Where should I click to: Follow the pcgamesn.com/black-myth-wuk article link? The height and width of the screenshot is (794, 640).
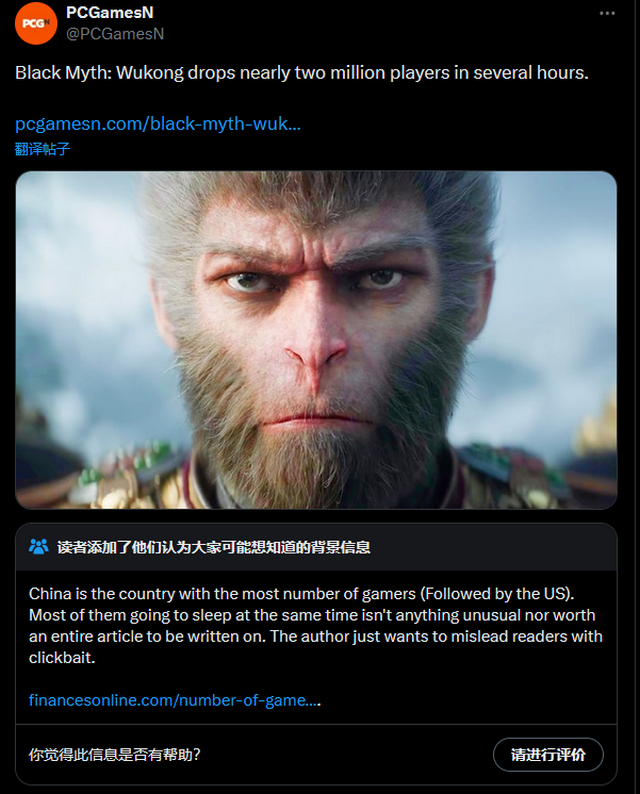click(x=158, y=124)
